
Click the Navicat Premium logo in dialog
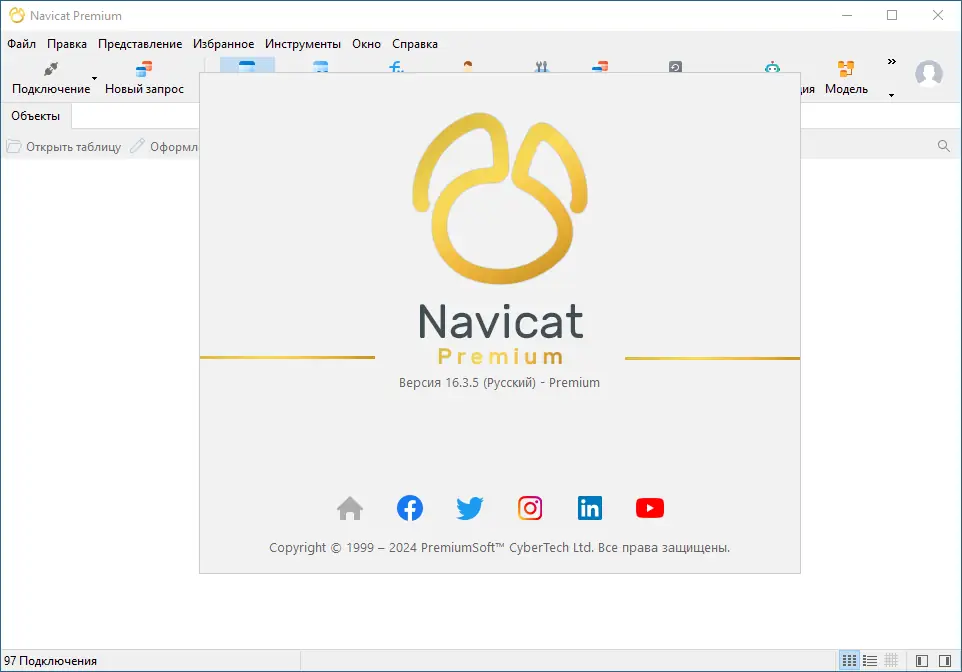(500, 239)
